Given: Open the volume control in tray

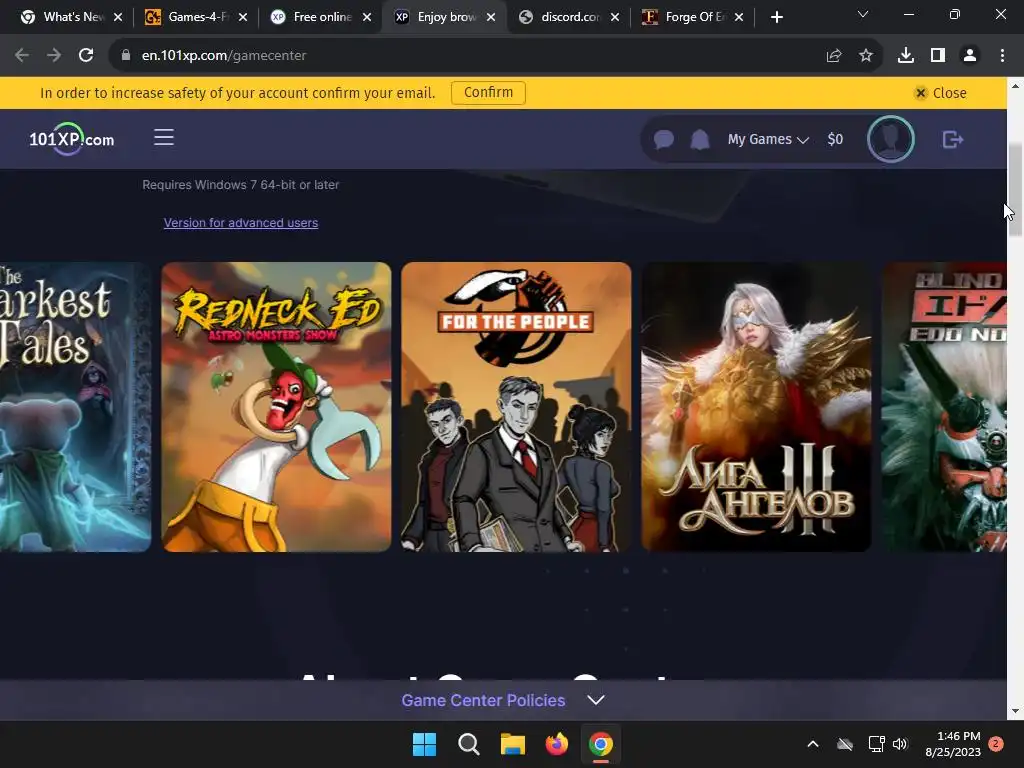Looking at the screenshot, I should pos(900,744).
